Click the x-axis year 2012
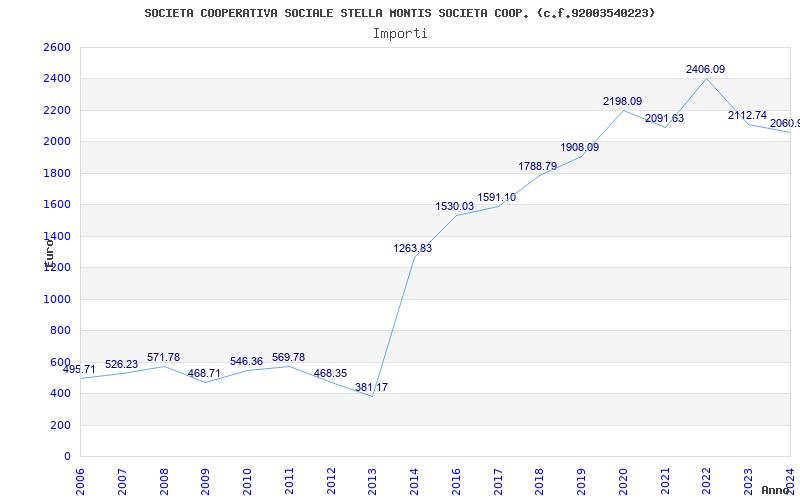The width and height of the screenshot is (800, 500). pyautogui.click(x=331, y=482)
